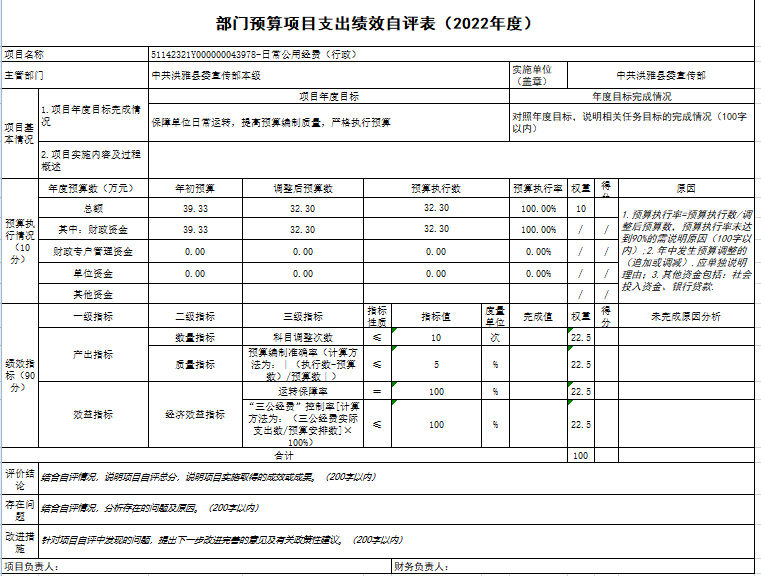This screenshot has width=761, height=576.
Task: Click the 对照年度目标 description cell
Action: [632, 122]
